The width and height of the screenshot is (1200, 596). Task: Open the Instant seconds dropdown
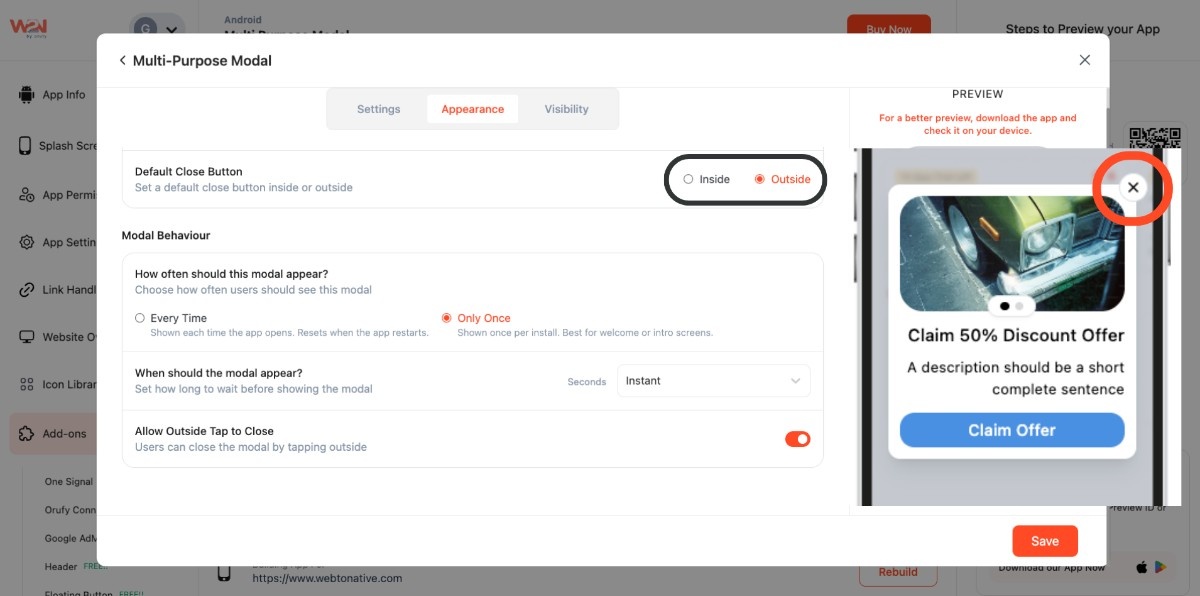tap(713, 381)
